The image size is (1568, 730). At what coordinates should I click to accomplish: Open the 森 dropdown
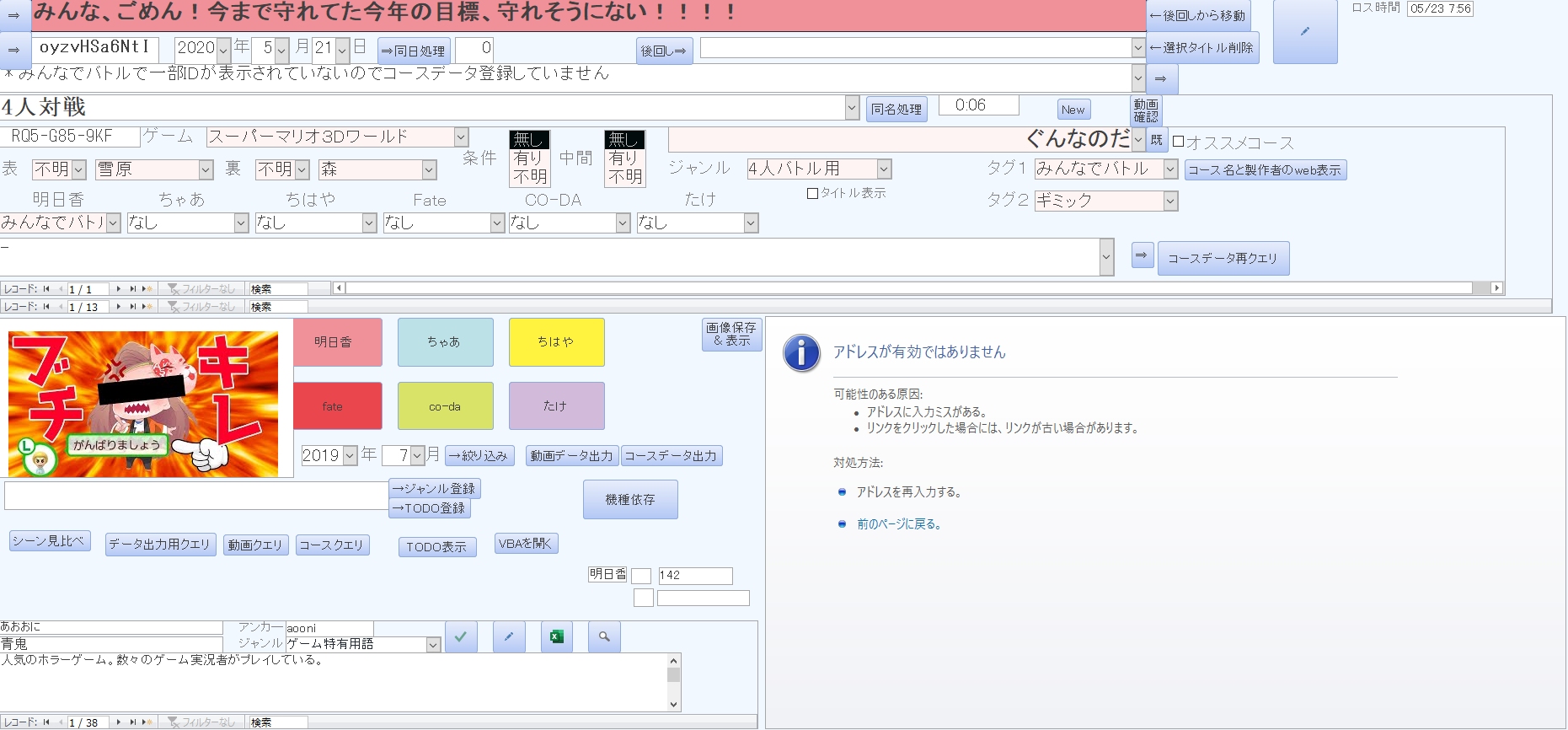click(x=429, y=169)
